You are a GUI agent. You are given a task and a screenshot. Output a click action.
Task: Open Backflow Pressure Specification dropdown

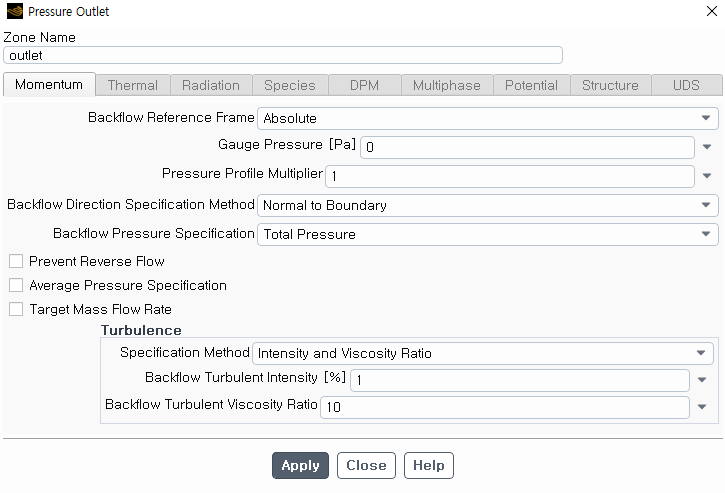click(487, 234)
